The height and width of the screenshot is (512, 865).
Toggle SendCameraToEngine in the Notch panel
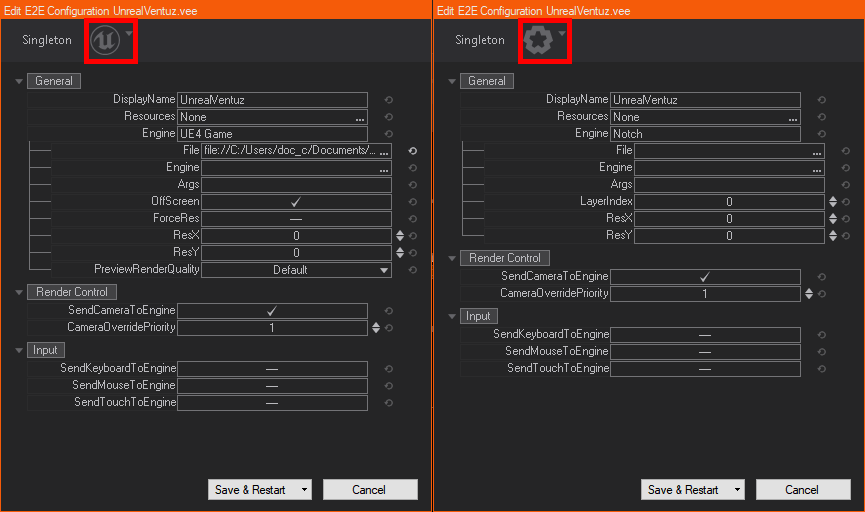coord(704,277)
